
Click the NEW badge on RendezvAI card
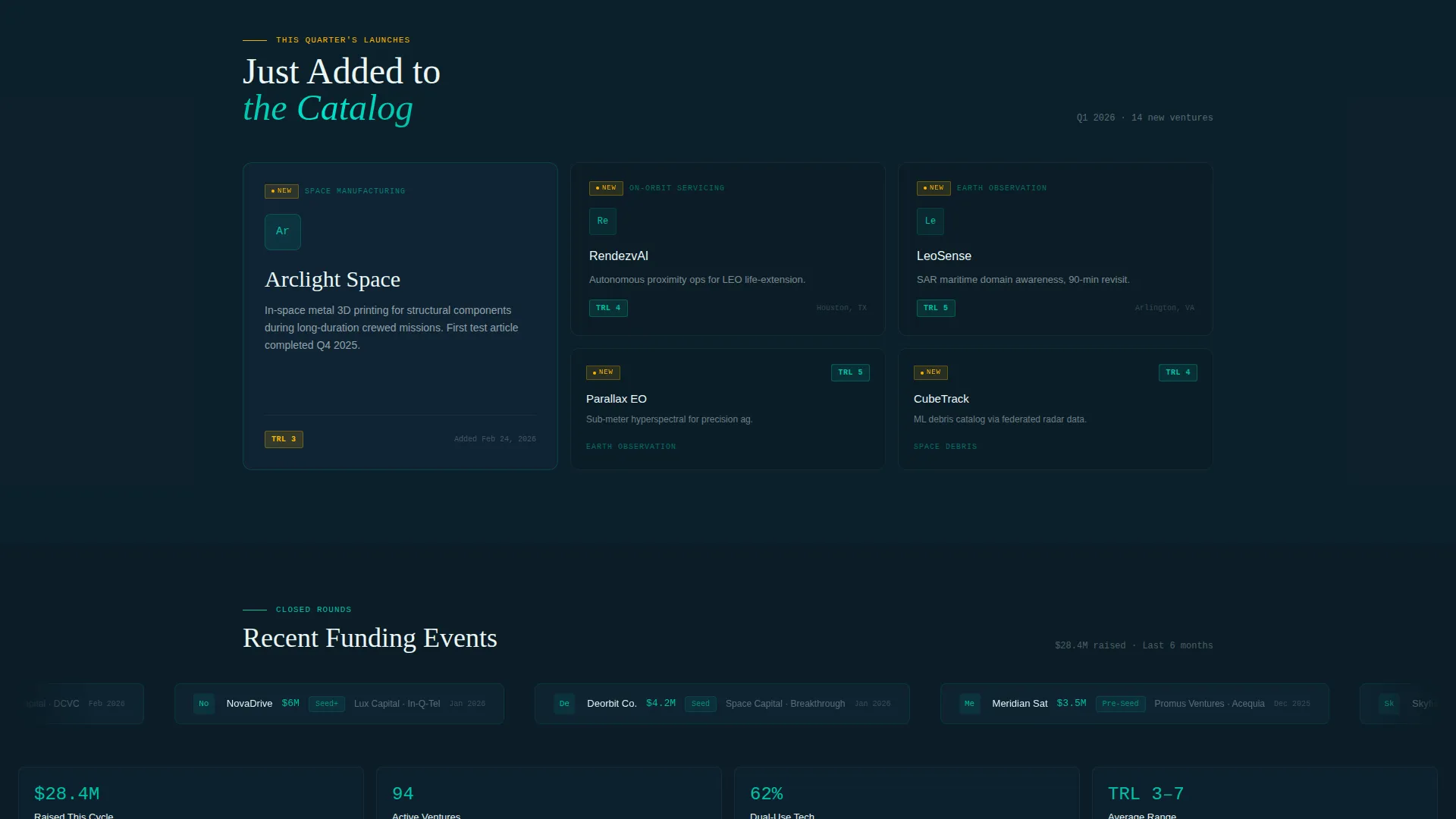click(606, 188)
